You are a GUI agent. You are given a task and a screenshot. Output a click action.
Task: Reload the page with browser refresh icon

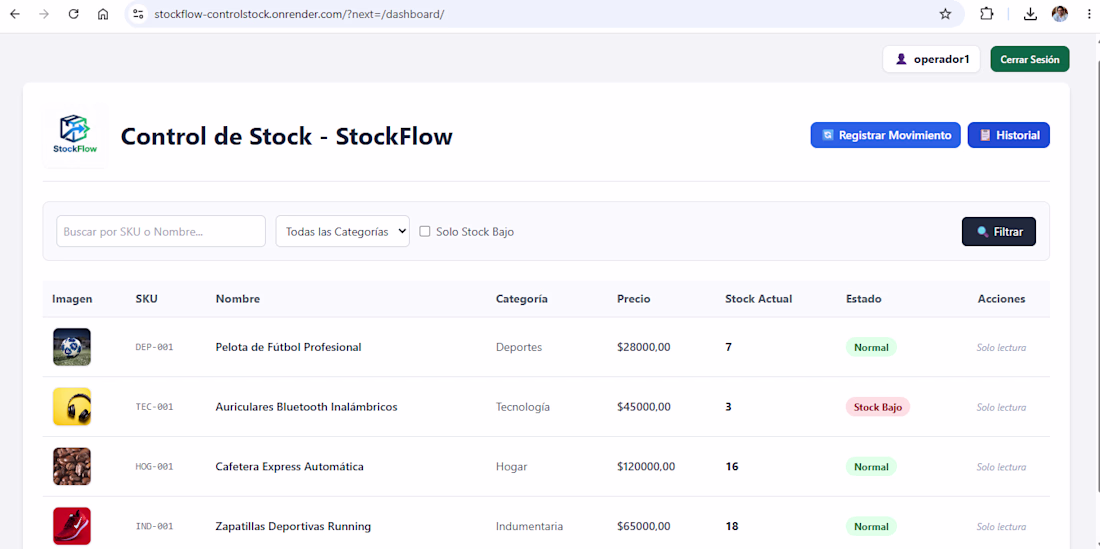[x=73, y=14]
